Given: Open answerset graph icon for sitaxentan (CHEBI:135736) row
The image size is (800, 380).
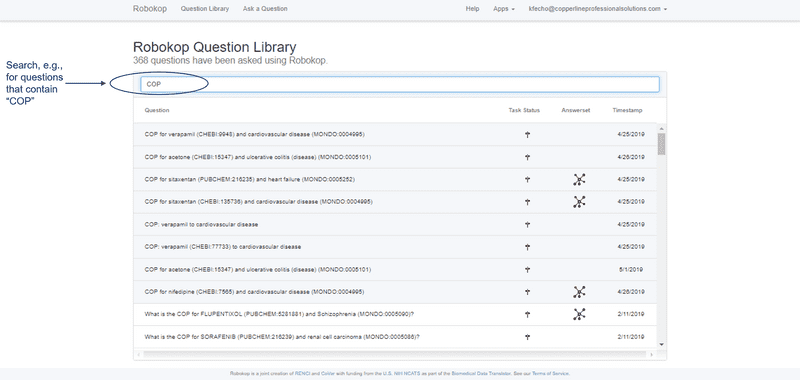Looking at the screenshot, I should tap(579, 202).
